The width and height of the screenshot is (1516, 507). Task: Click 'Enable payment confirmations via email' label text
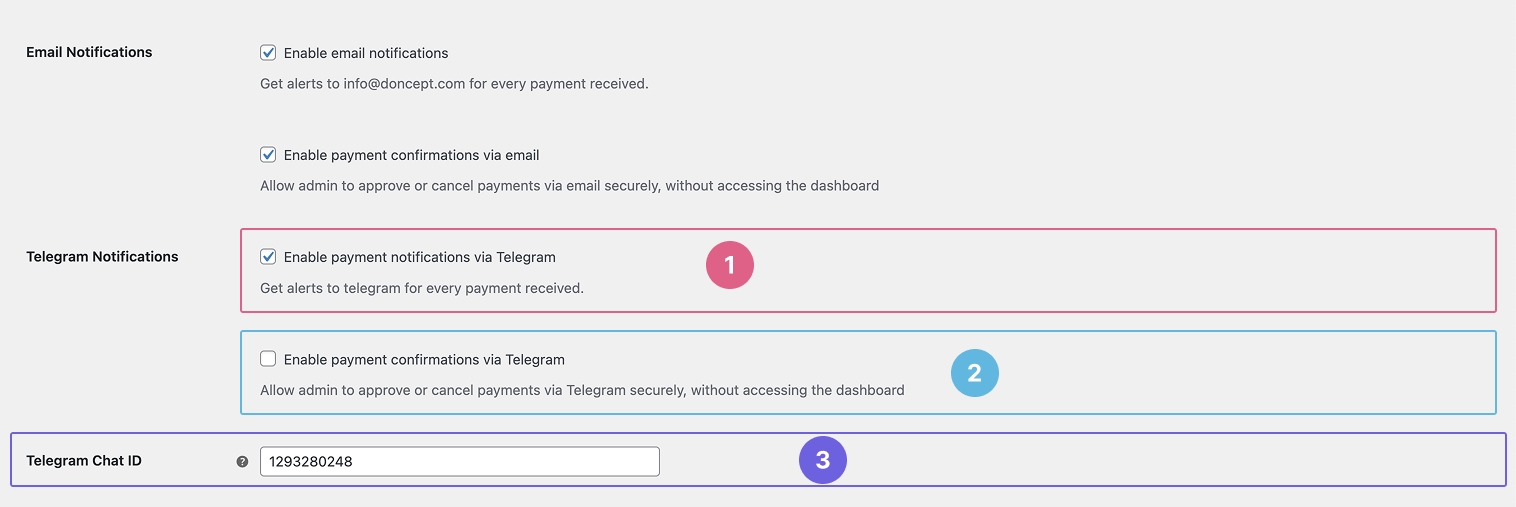pos(411,155)
